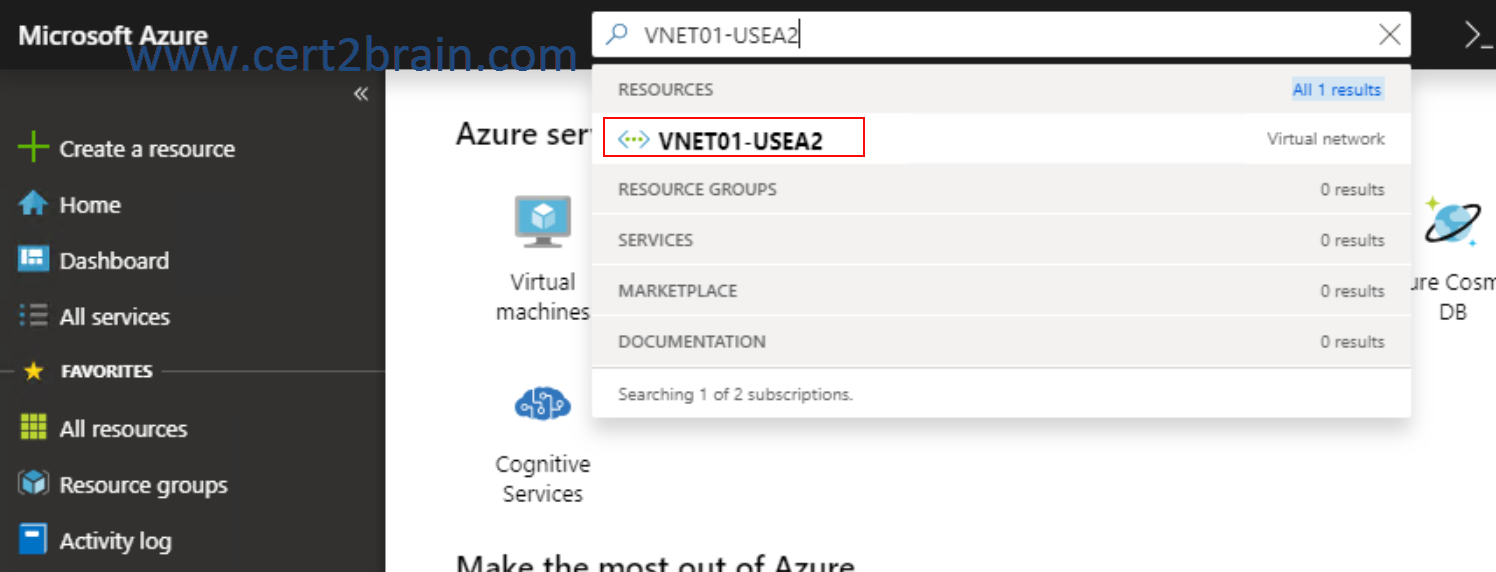Image resolution: width=1496 pixels, height=572 pixels.
Task: Click the FAVORITES star icon
Action: (33, 371)
